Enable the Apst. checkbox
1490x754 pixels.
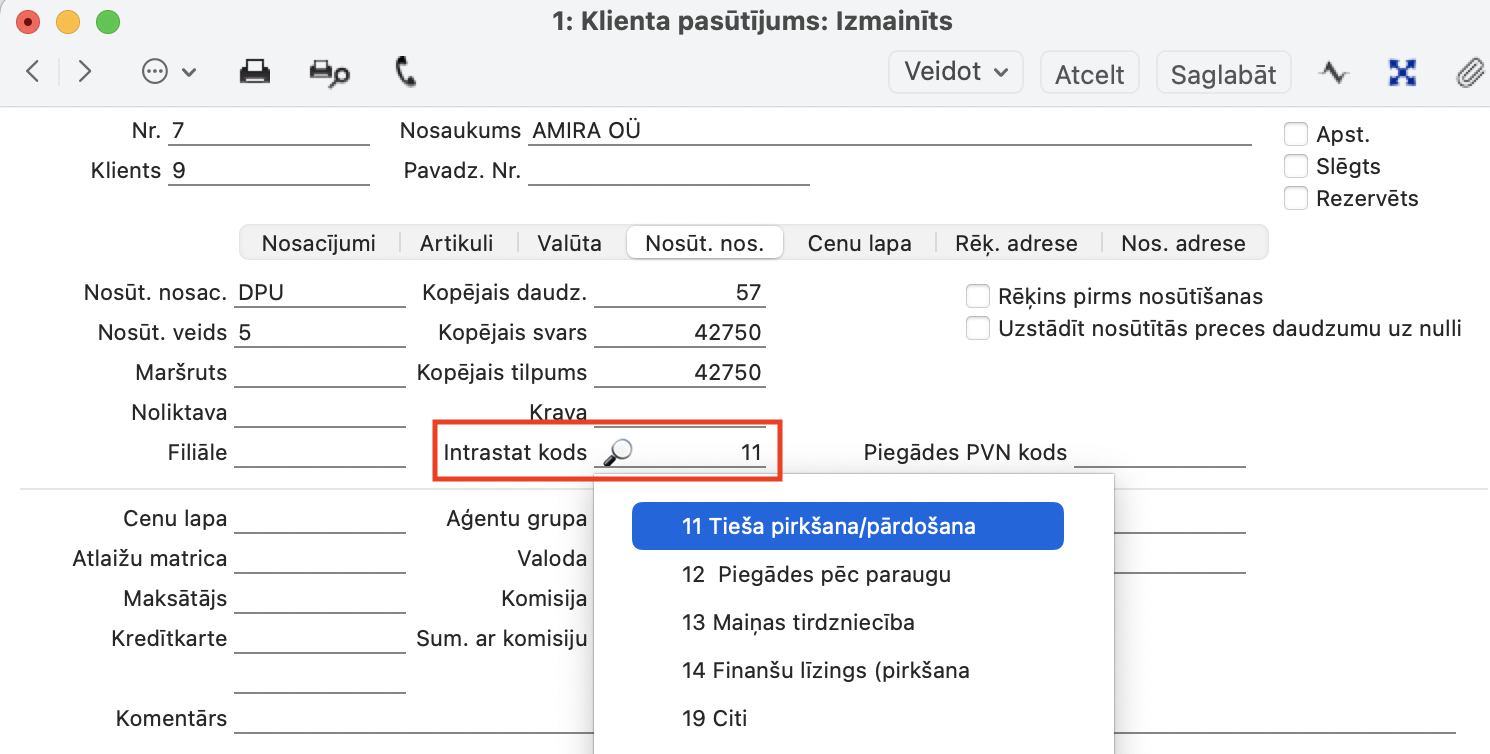tap(1296, 134)
